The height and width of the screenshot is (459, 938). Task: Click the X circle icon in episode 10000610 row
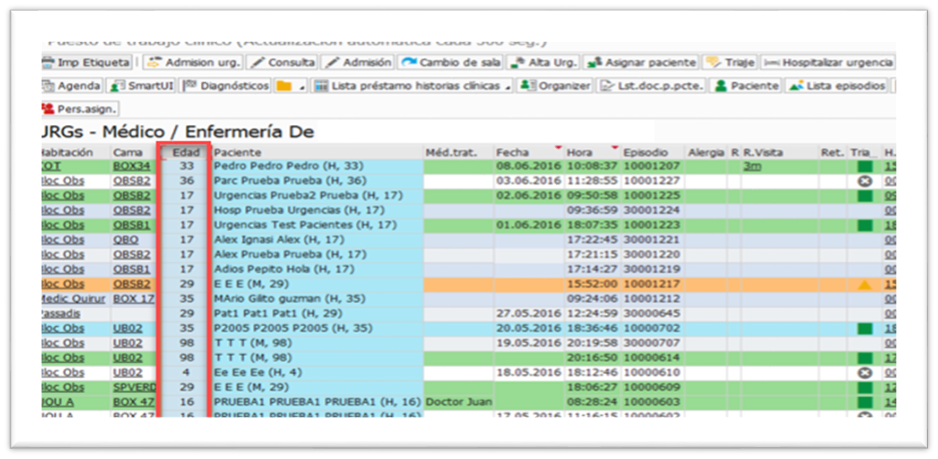(x=864, y=372)
